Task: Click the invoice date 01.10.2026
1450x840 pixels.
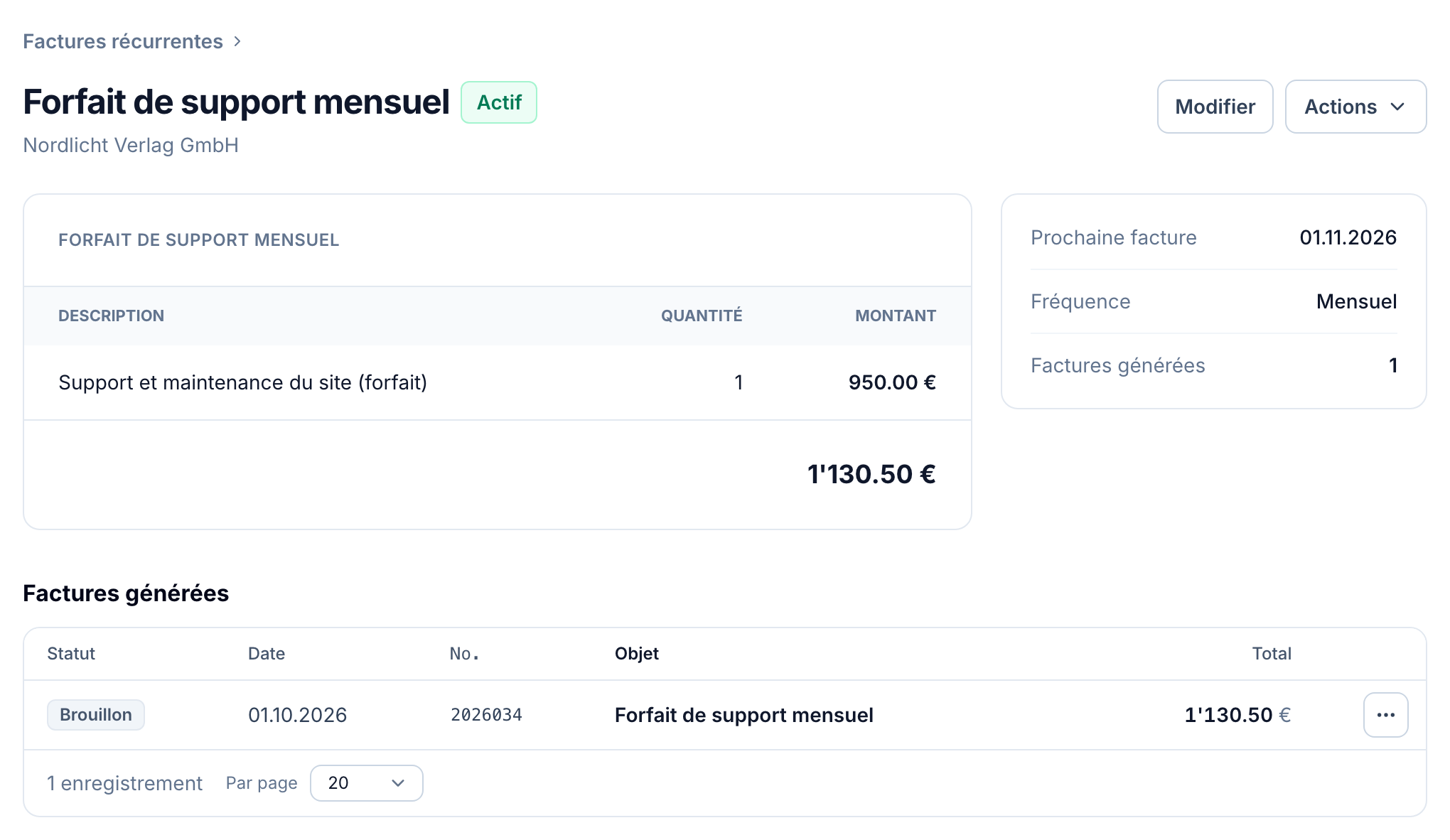Action: (297, 715)
